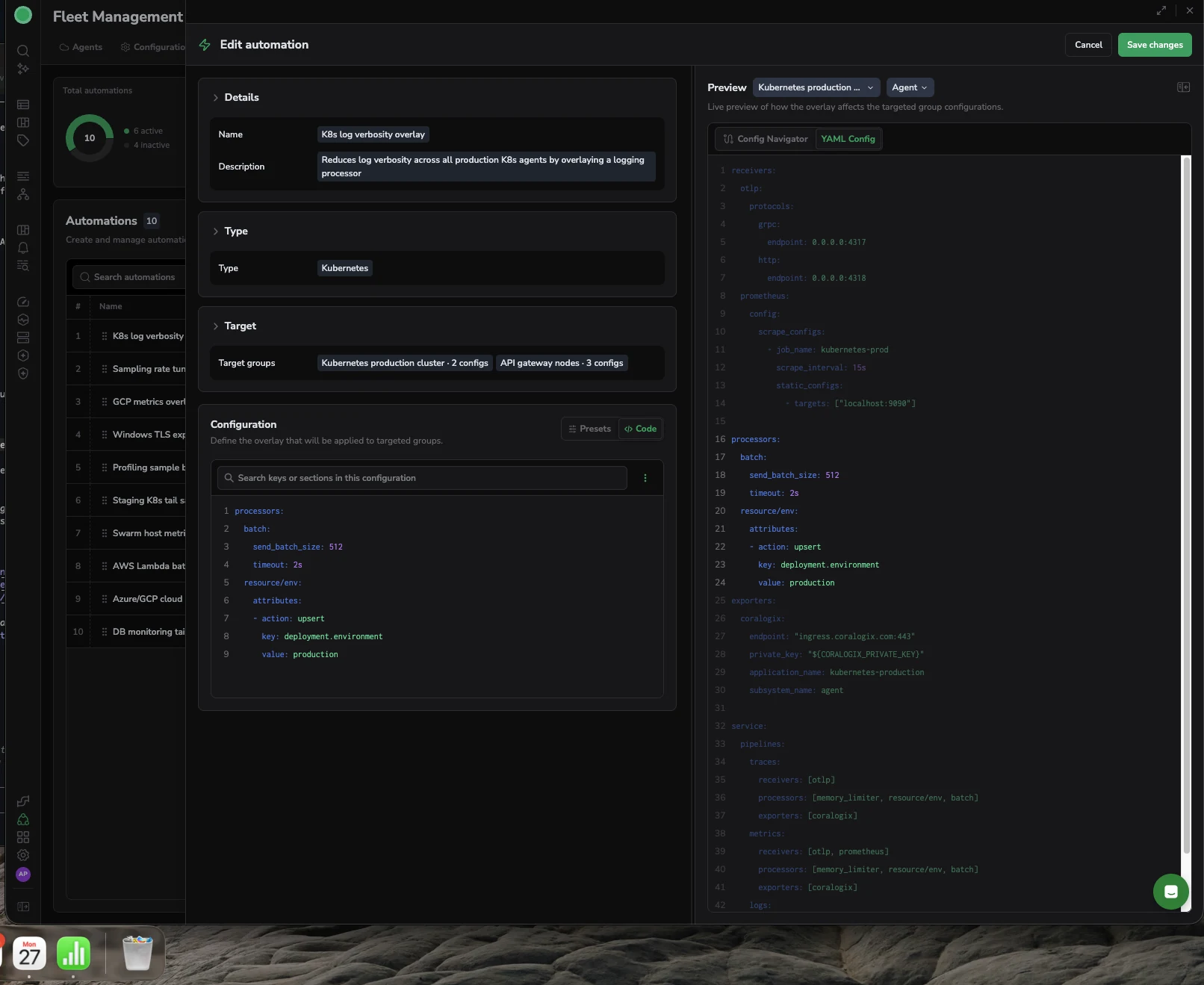The width and height of the screenshot is (1204, 985).
Task: Select the Sampling rate tuning automation row
Action: pos(126,369)
